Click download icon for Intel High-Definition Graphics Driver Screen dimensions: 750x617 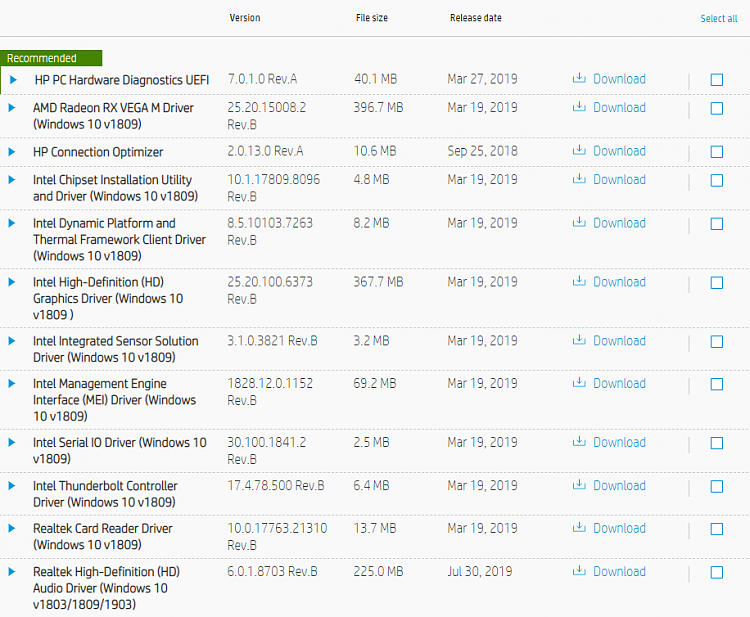(579, 282)
